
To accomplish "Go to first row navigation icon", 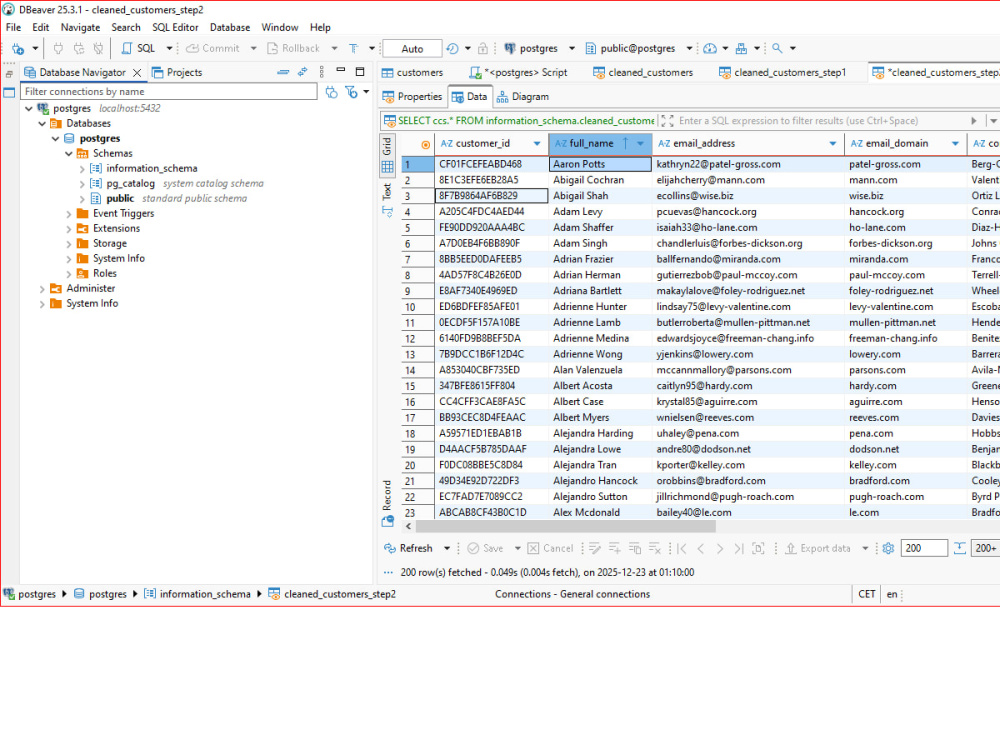I will (682, 548).
